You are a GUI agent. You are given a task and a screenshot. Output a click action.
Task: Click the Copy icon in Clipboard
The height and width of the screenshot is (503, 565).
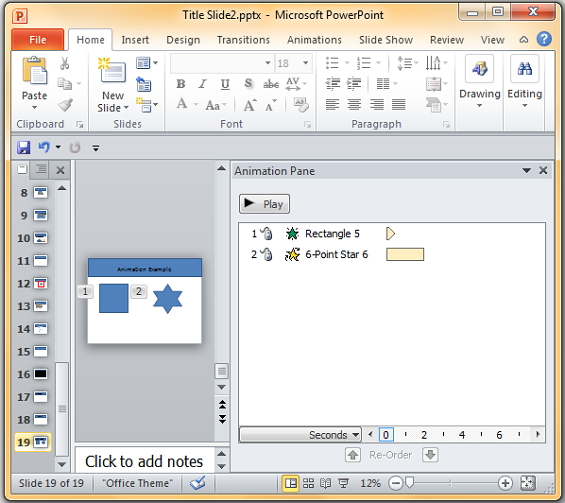pyautogui.click(x=65, y=84)
